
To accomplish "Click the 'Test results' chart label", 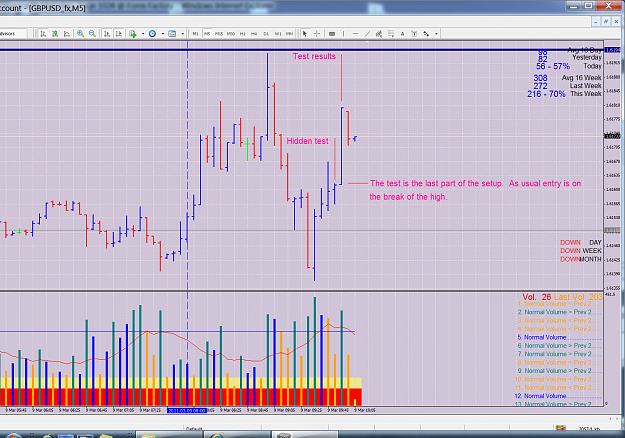I will tap(314, 56).
